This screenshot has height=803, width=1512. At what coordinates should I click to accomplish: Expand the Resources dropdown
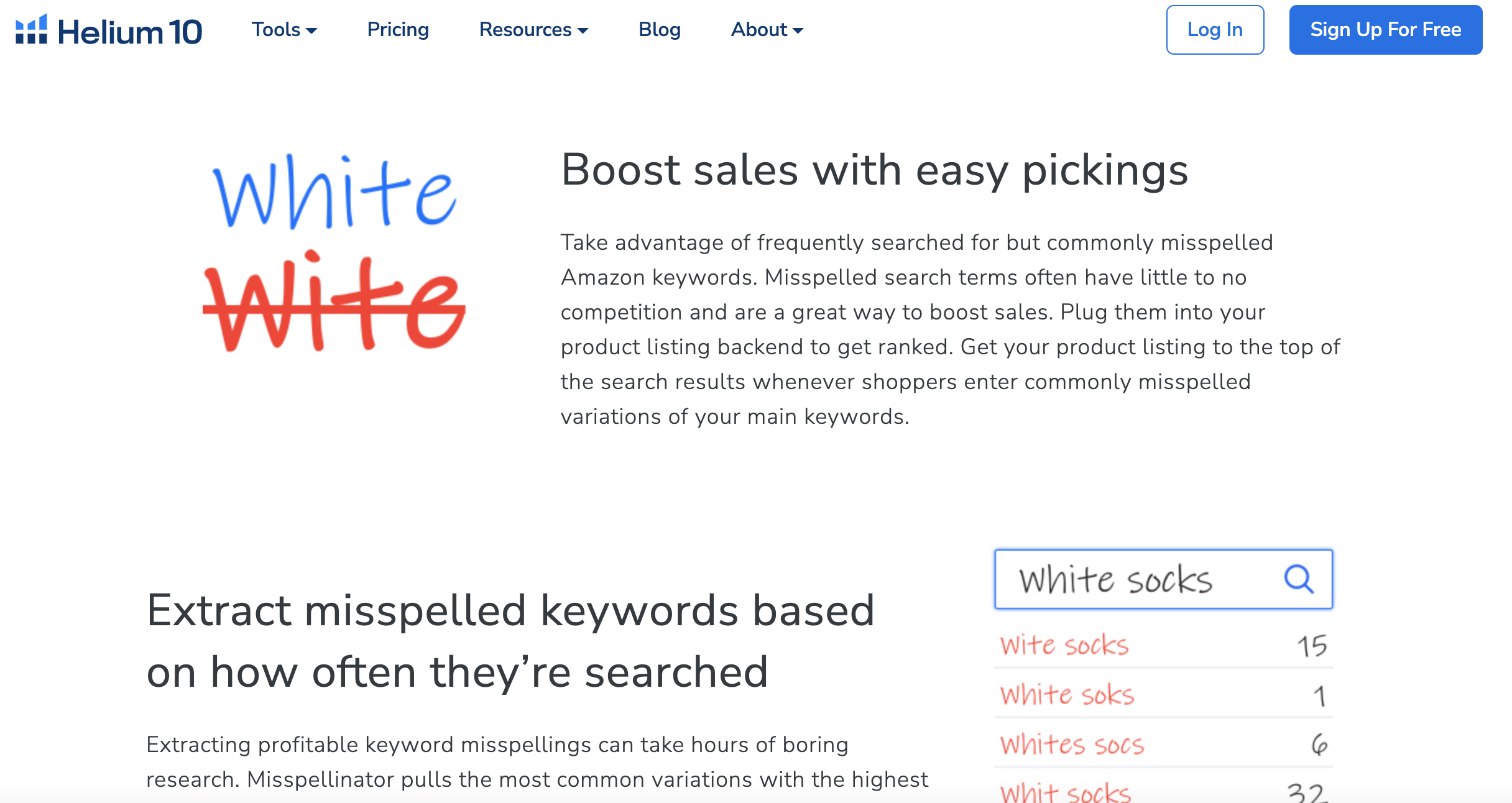533,29
